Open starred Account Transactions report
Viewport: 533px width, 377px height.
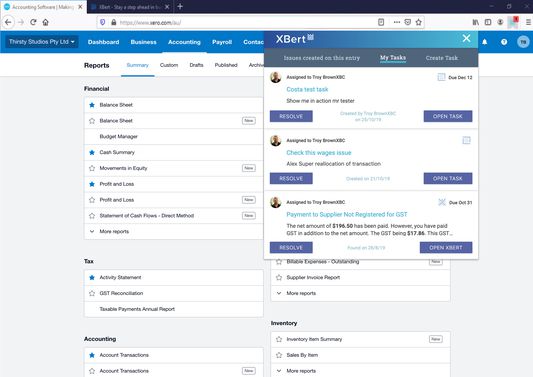point(124,355)
